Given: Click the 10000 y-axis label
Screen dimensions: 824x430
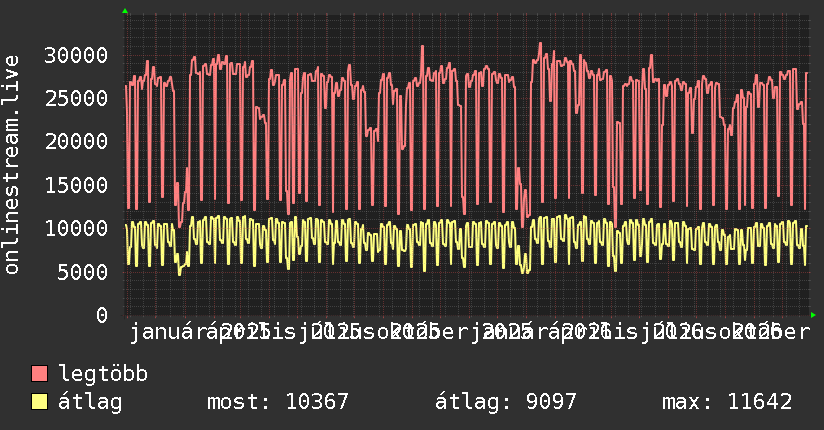Looking at the screenshot, I should (76, 228).
